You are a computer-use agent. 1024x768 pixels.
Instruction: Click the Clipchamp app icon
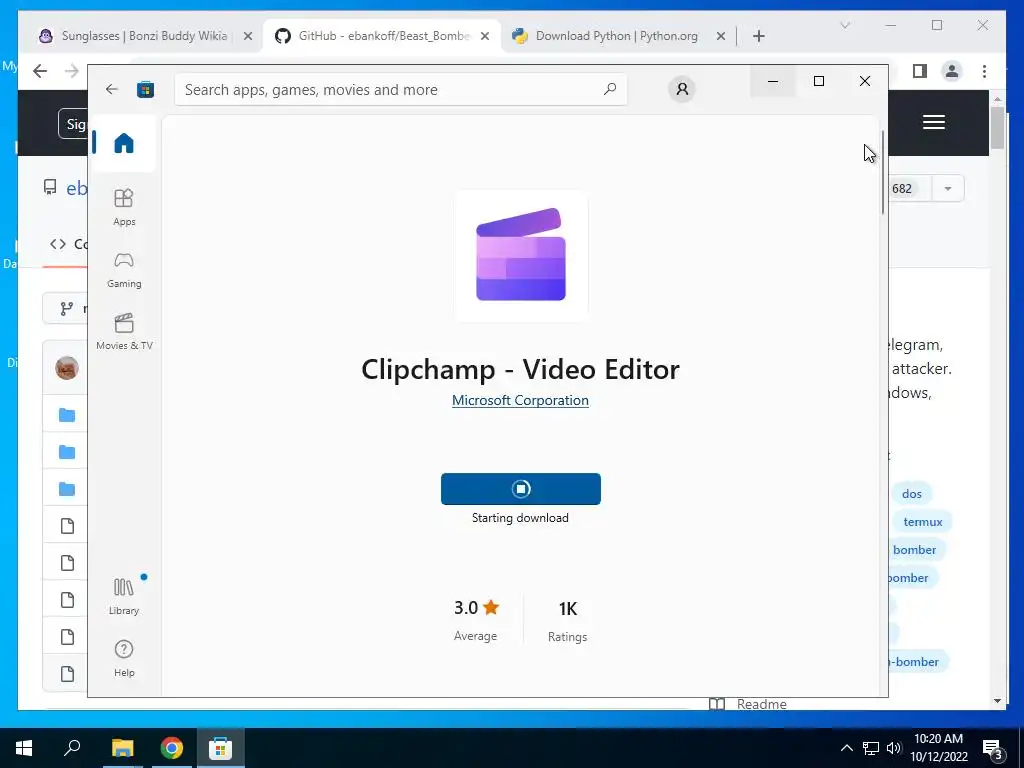click(x=521, y=255)
